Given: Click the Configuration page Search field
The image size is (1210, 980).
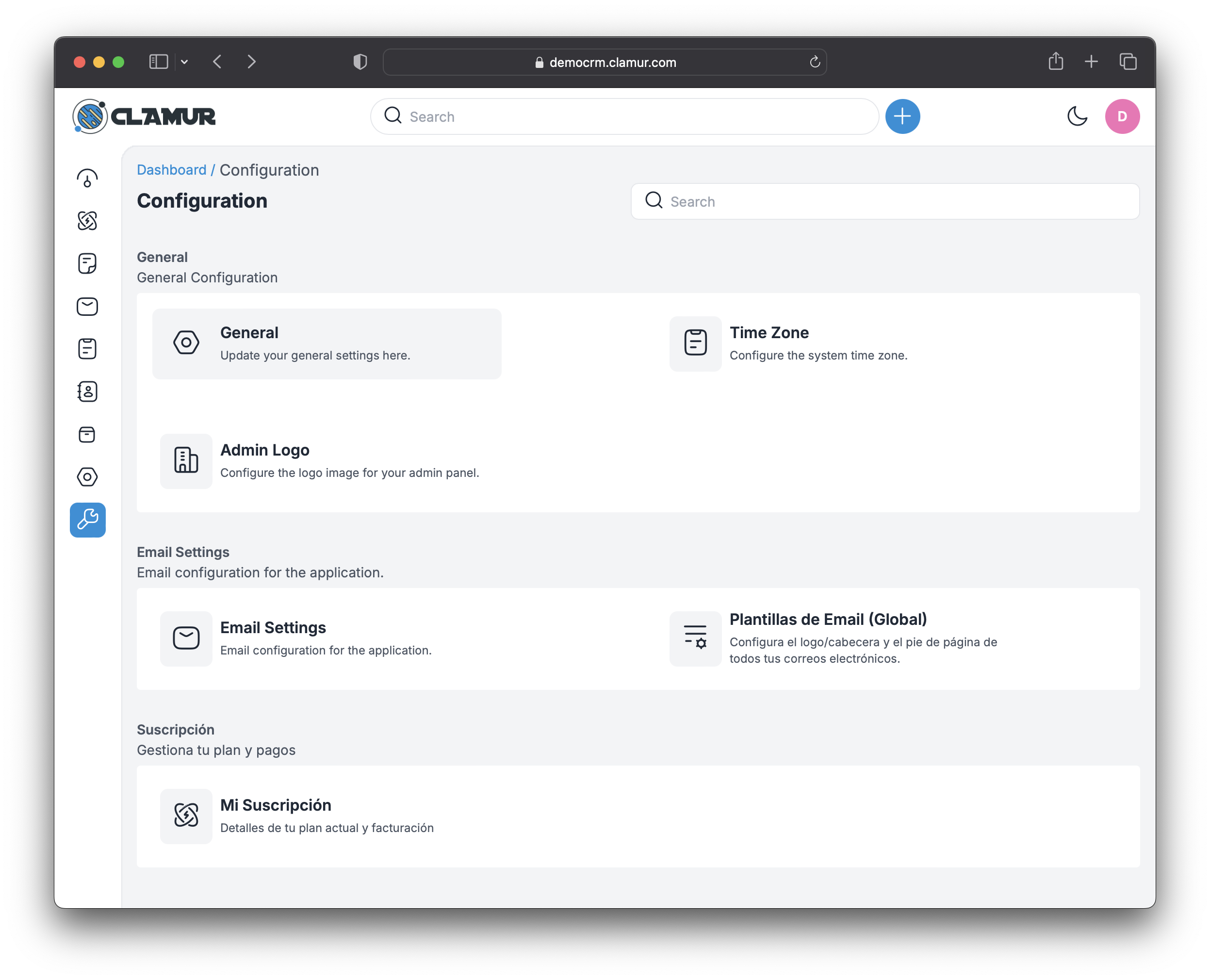Looking at the screenshot, I should coord(885,201).
